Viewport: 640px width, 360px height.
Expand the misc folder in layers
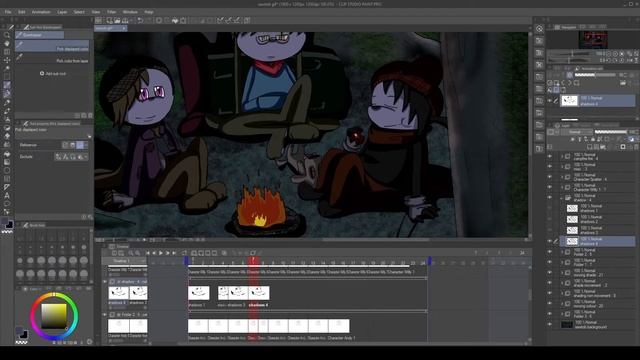[x=562, y=167]
